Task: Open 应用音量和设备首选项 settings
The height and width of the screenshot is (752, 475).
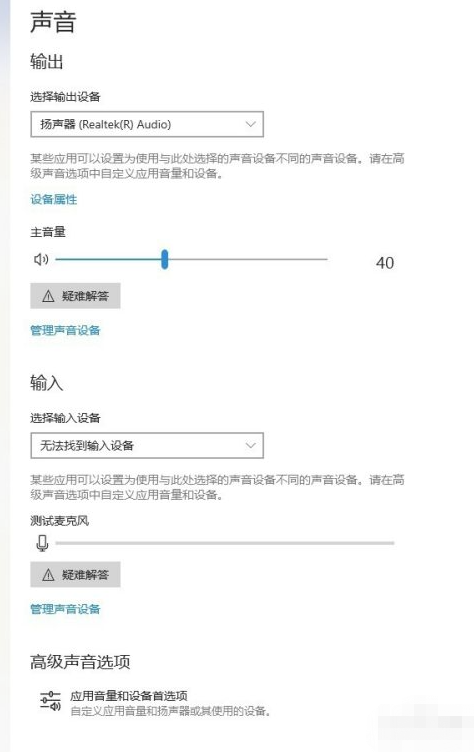Action: 129,696
